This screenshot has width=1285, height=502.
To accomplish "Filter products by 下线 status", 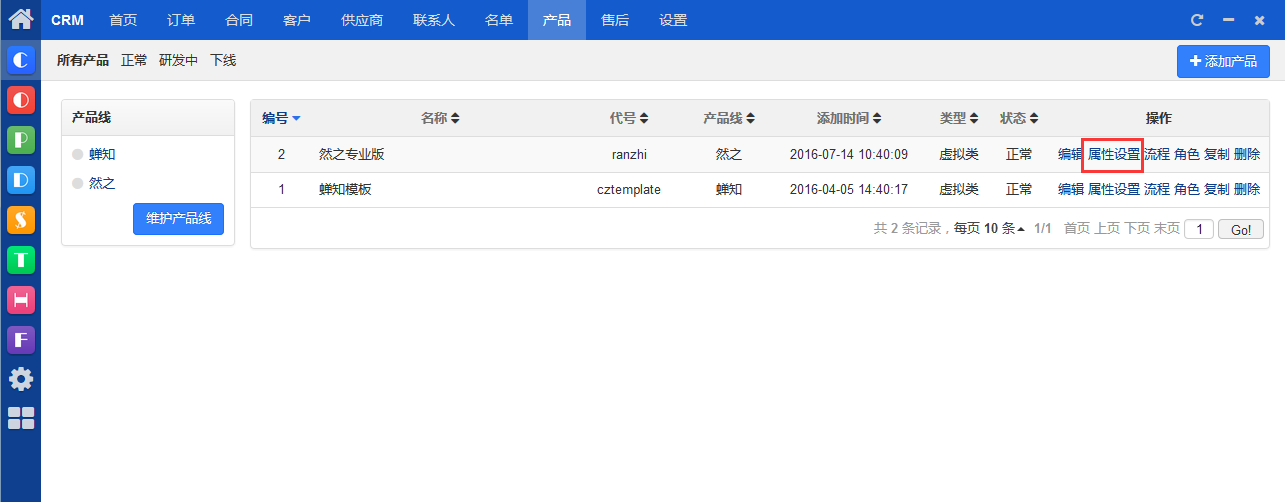I will 223,60.
